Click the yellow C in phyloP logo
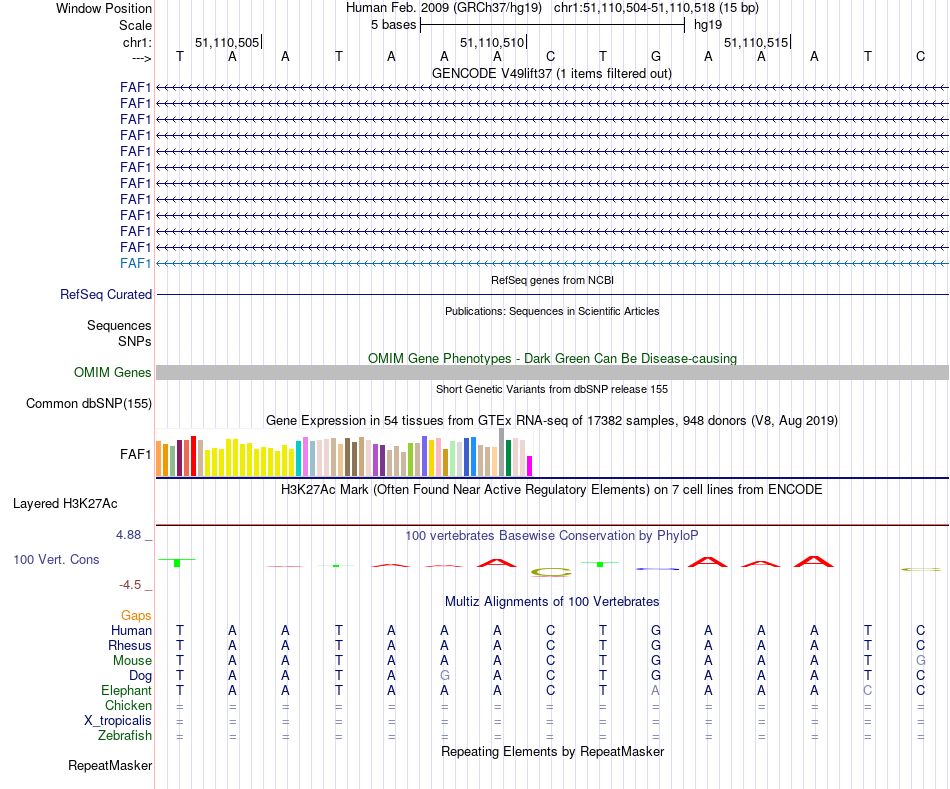This screenshot has height=789, width=950. pyautogui.click(x=551, y=571)
